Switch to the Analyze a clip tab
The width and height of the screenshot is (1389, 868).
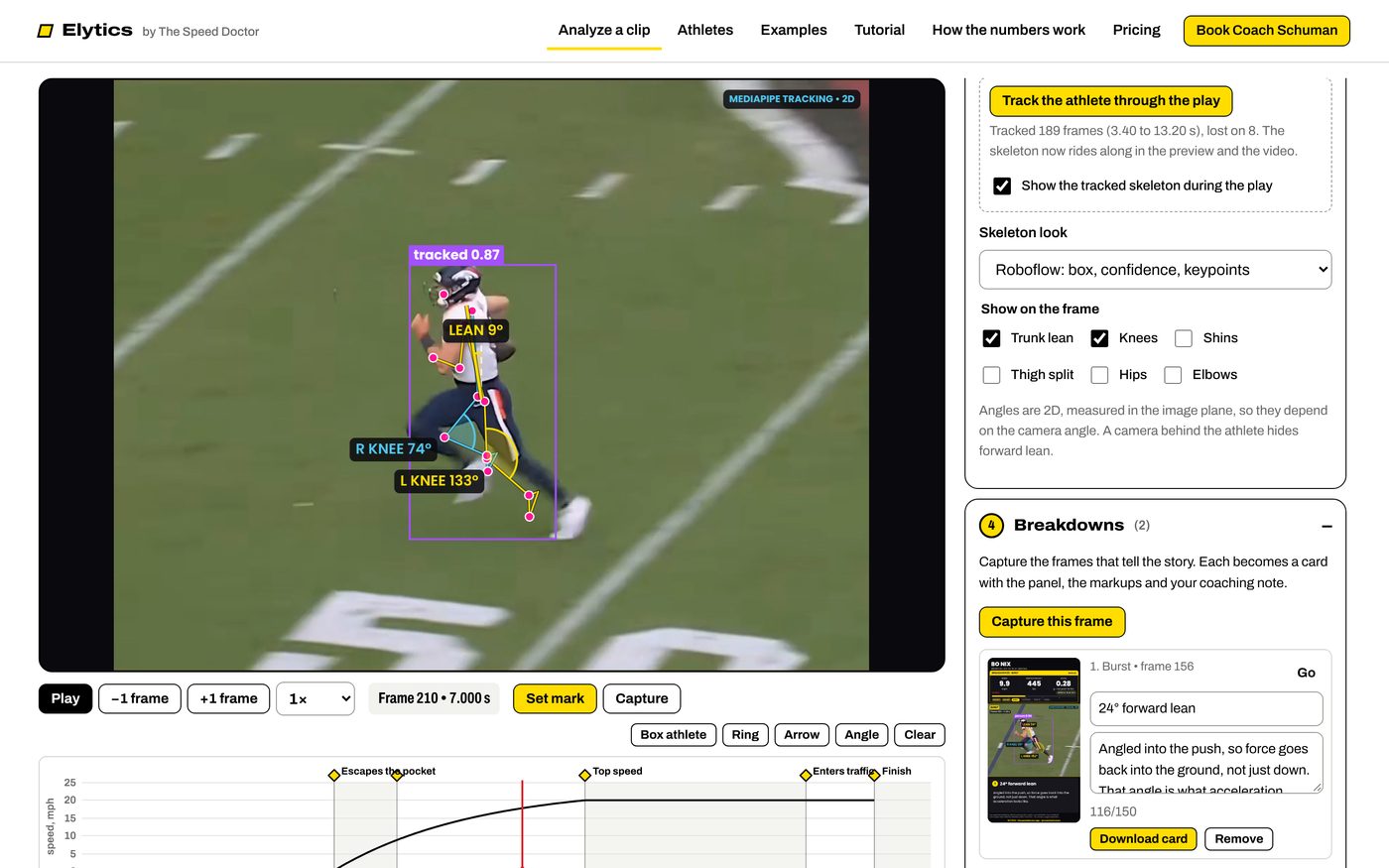coord(604,30)
